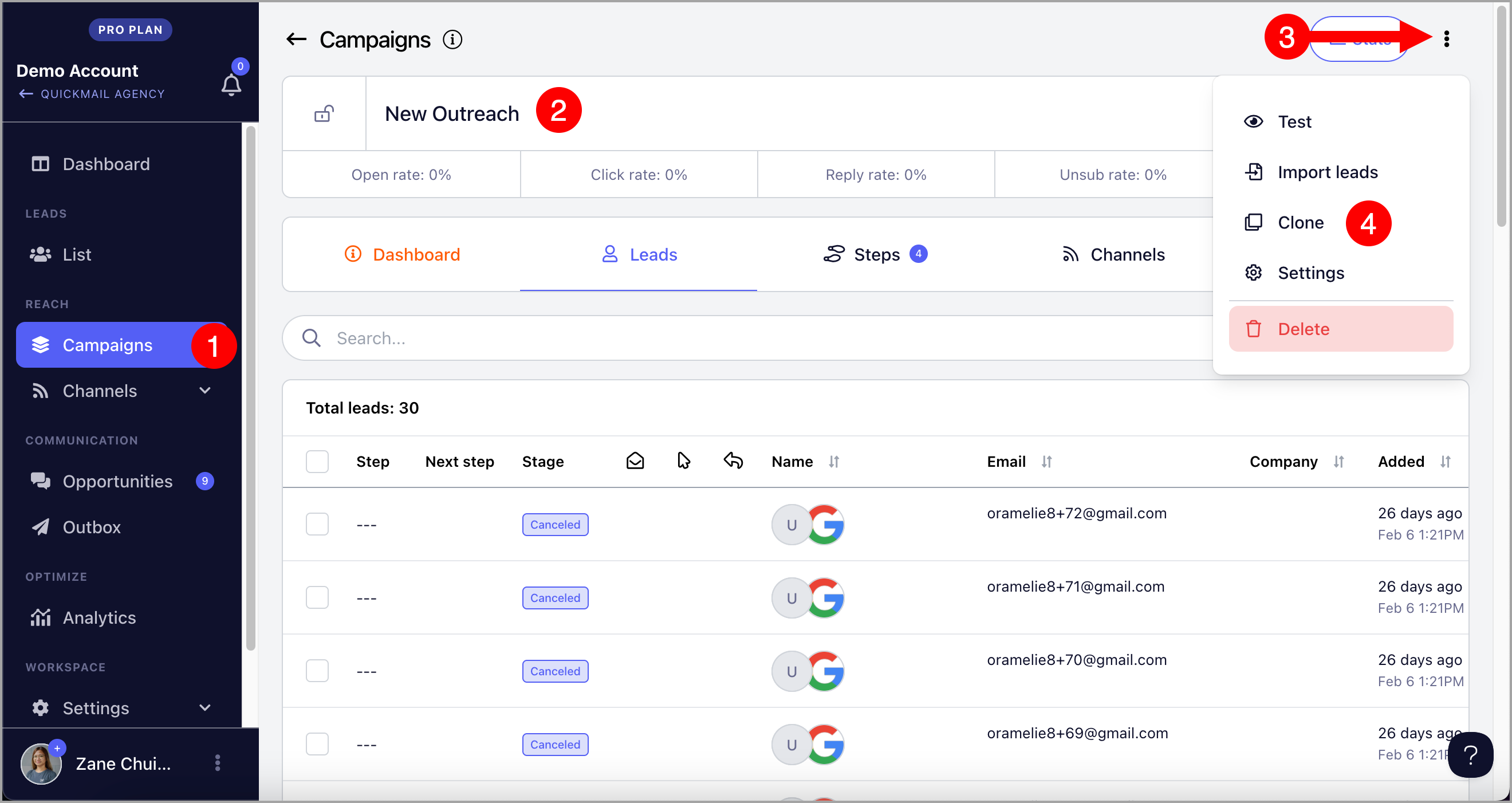The width and height of the screenshot is (1512, 803).
Task: Check the oramelie8+72@gmail.com lead checkbox
Action: [317, 524]
